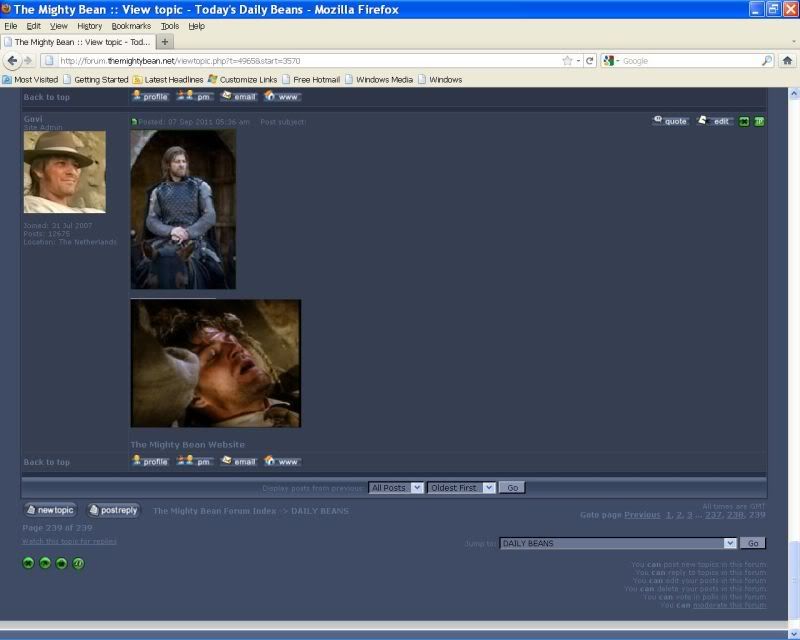Click the Google search input field
This screenshot has height=640, width=800.
tap(690, 61)
